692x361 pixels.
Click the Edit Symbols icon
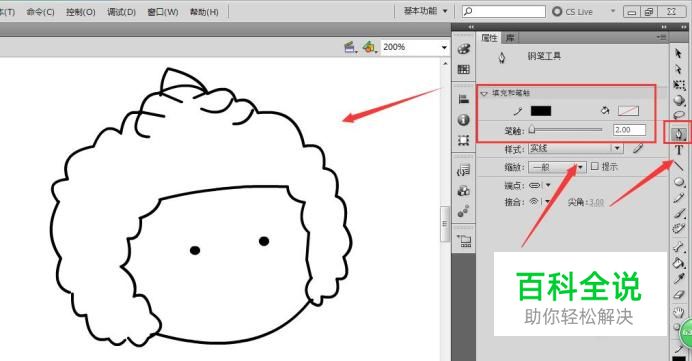[x=369, y=47]
